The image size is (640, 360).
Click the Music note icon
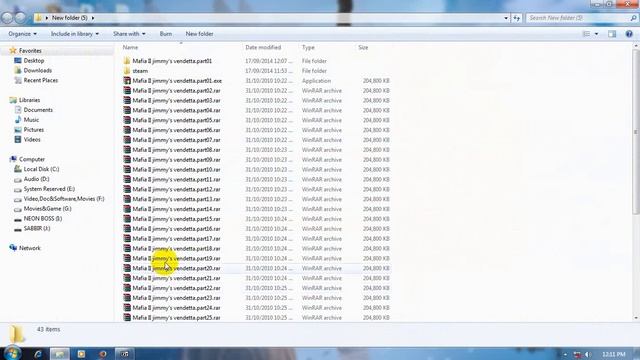click(x=18, y=120)
